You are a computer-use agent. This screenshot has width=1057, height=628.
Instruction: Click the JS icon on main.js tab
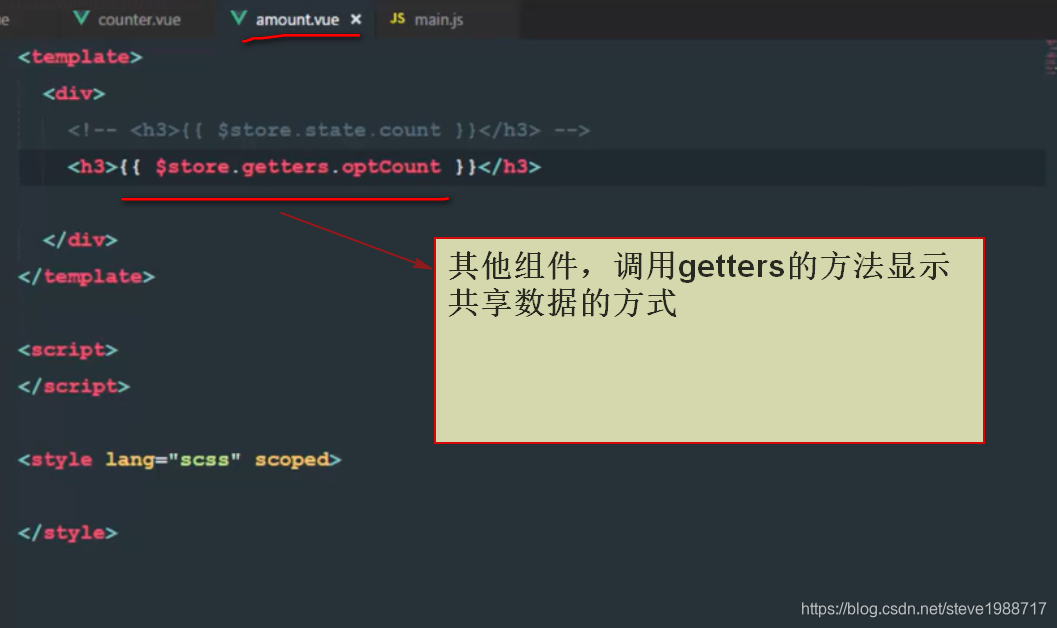tap(398, 19)
